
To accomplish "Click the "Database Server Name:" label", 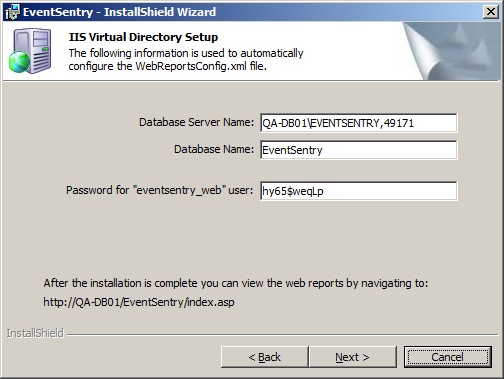I will click(196, 122).
